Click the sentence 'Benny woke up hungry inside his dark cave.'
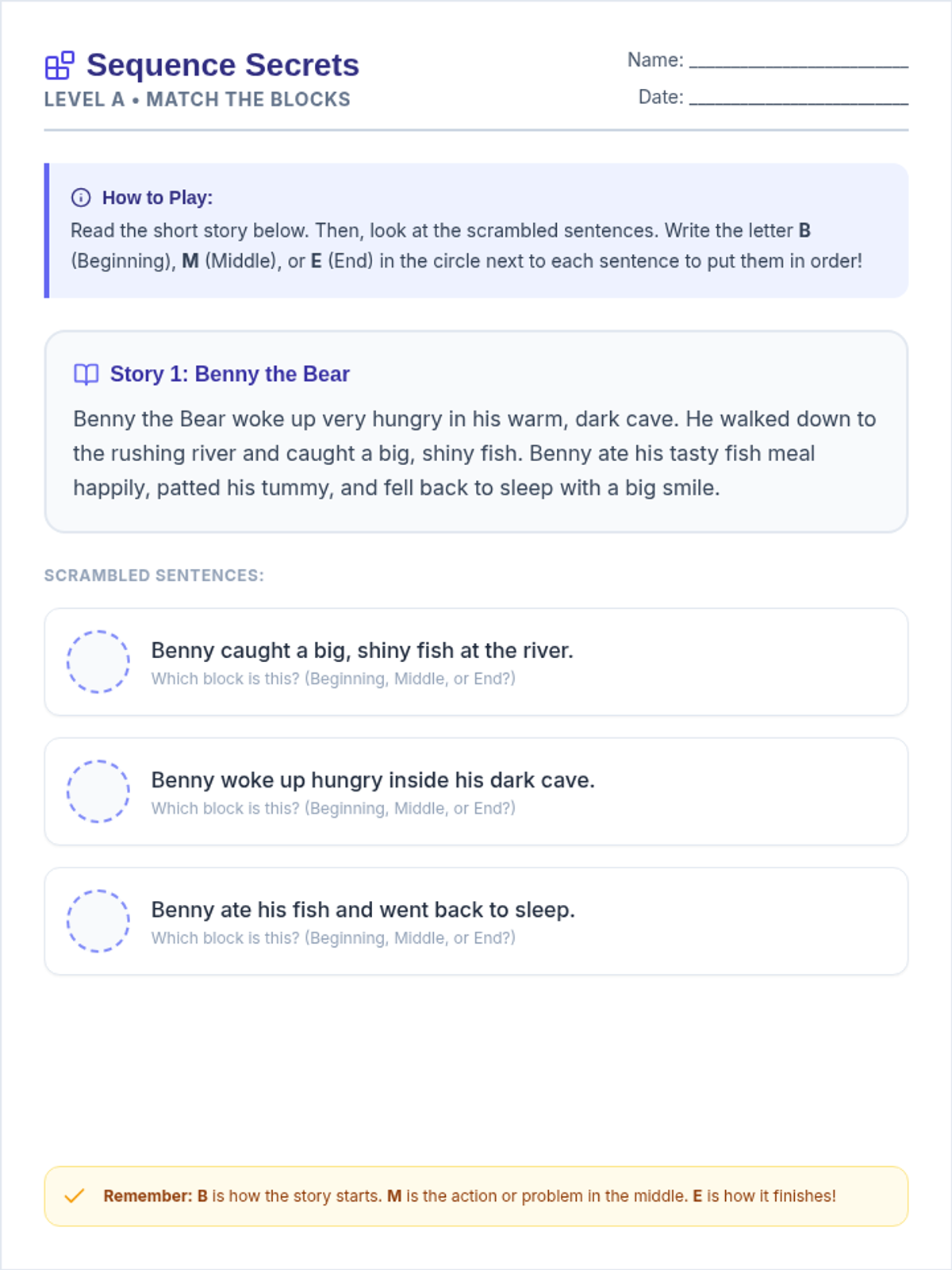 pyautogui.click(x=373, y=780)
